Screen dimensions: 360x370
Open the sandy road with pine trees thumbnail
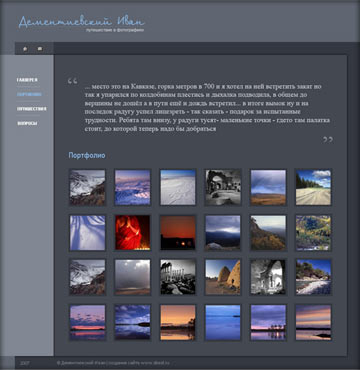pyautogui.click(x=313, y=187)
